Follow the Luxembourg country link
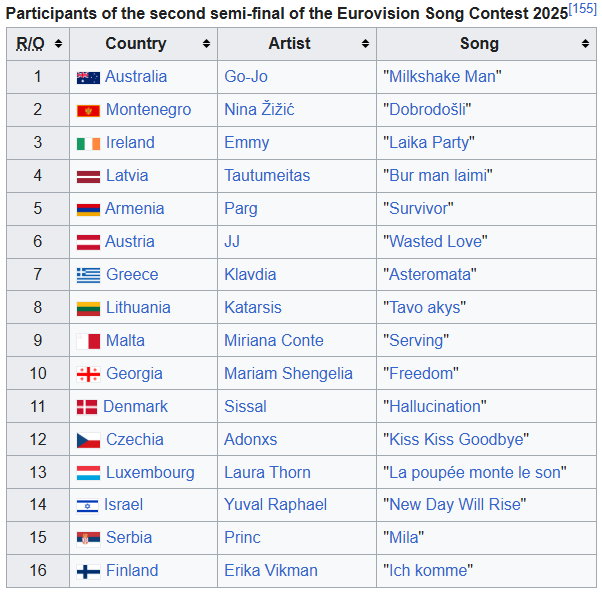Viewport: 602px width, 597px height. 150,473
